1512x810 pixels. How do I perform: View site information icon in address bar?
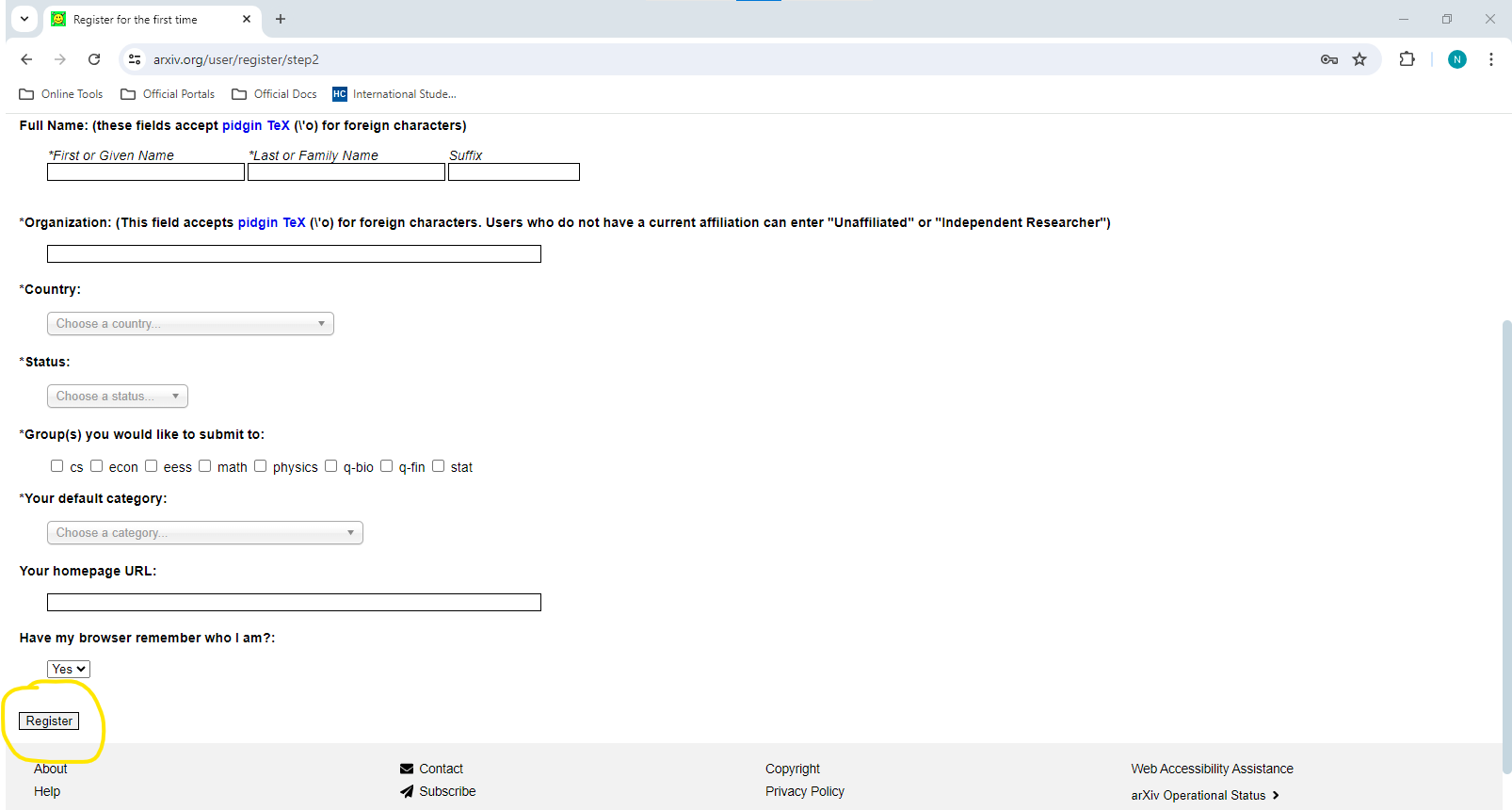[135, 59]
